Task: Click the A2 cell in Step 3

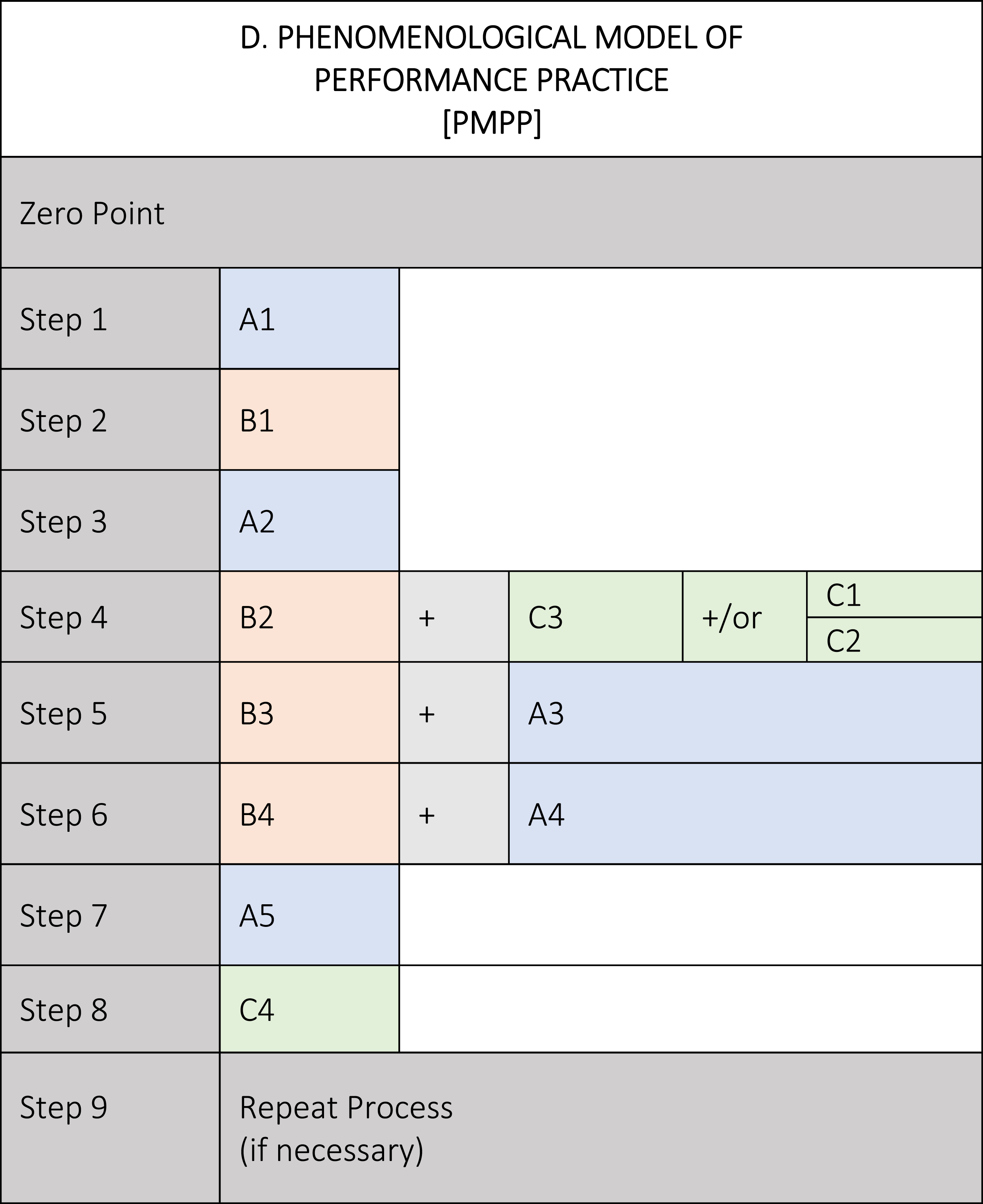Action: click(310, 520)
